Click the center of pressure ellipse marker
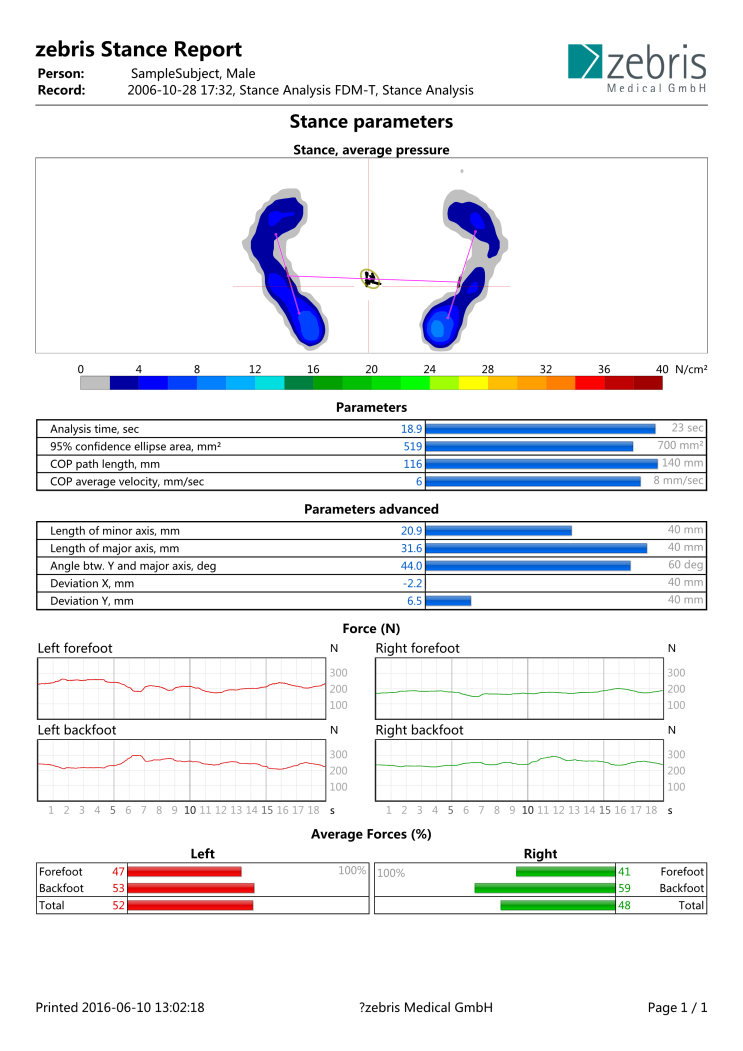Viewport: 743px width, 1051px height. (369, 279)
